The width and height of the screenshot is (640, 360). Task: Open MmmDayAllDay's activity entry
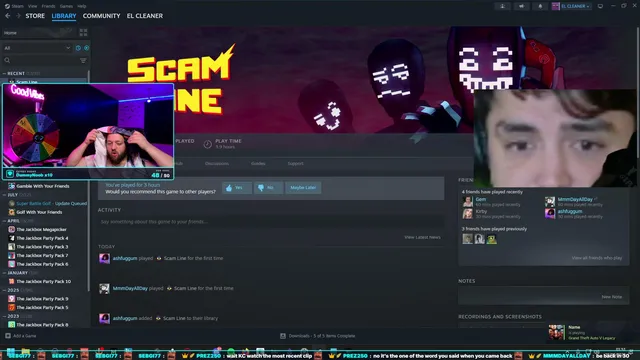pos(173,288)
